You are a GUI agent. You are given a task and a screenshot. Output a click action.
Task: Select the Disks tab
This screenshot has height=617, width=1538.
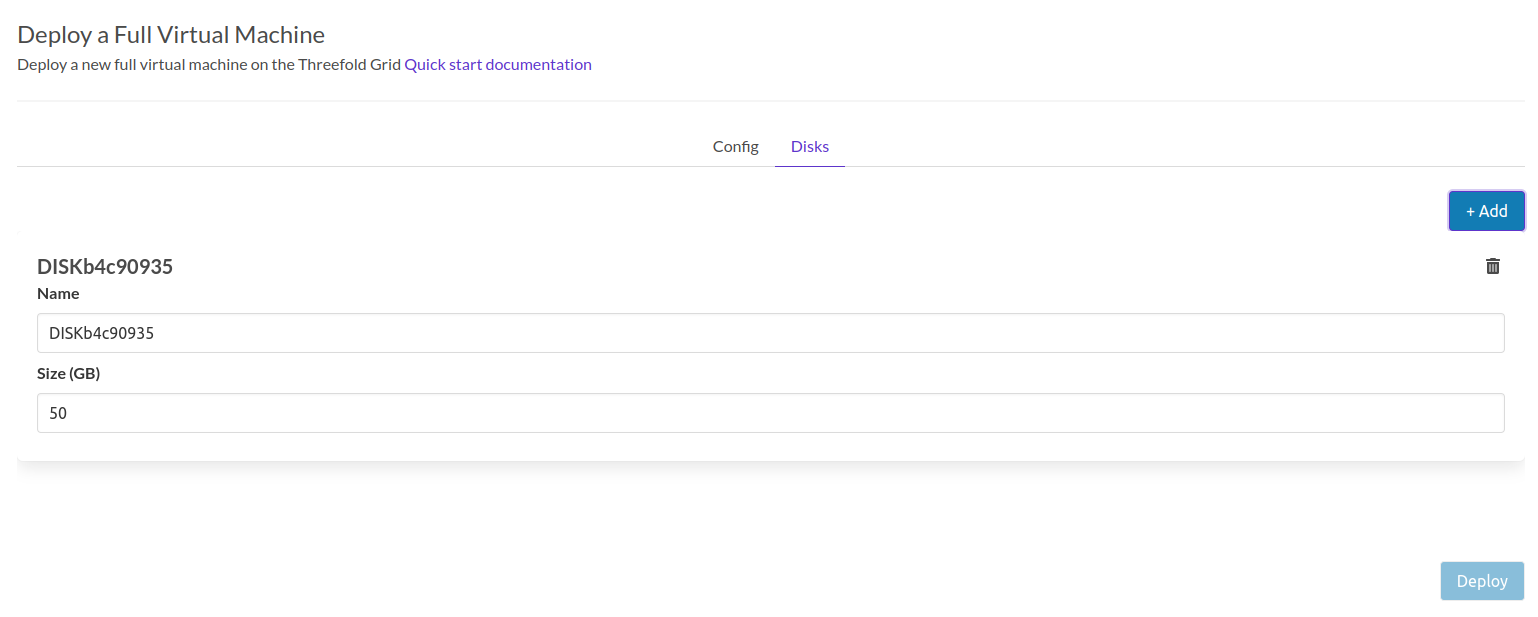click(809, 147)
